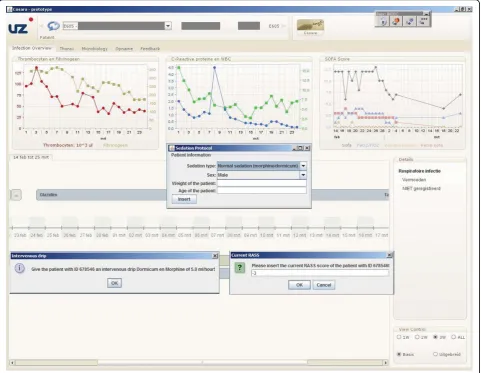481x373 pixels.
Task: Collapse the Diurotica row with minus button
Action: (16, 195)
